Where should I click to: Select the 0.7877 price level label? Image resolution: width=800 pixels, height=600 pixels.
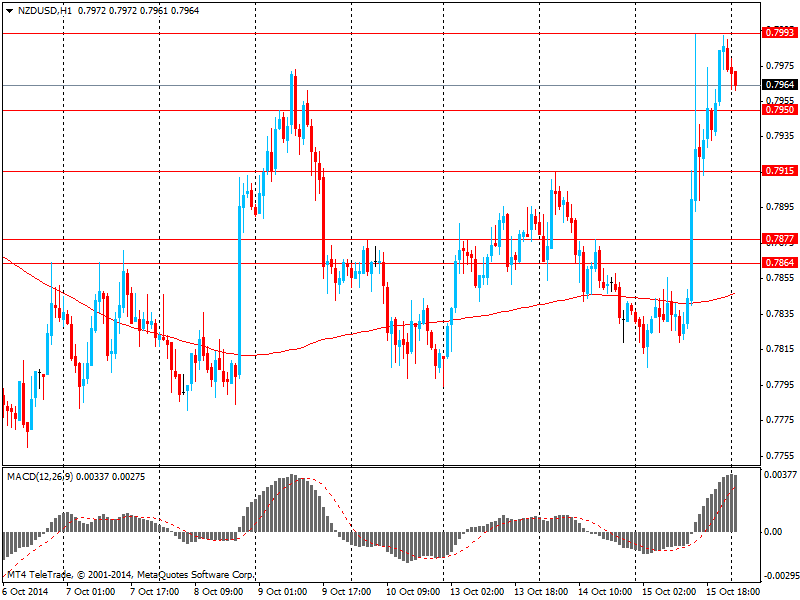779,239
